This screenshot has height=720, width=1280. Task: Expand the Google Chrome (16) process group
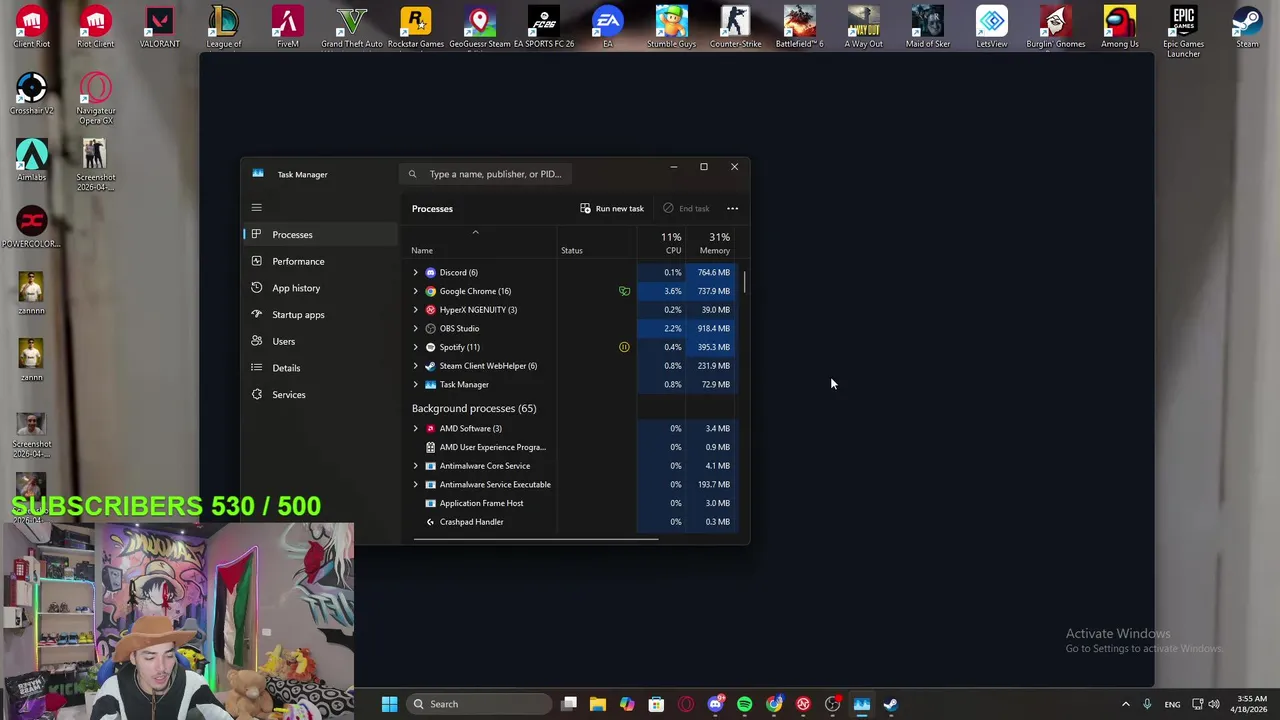click(x=416, y=291)
